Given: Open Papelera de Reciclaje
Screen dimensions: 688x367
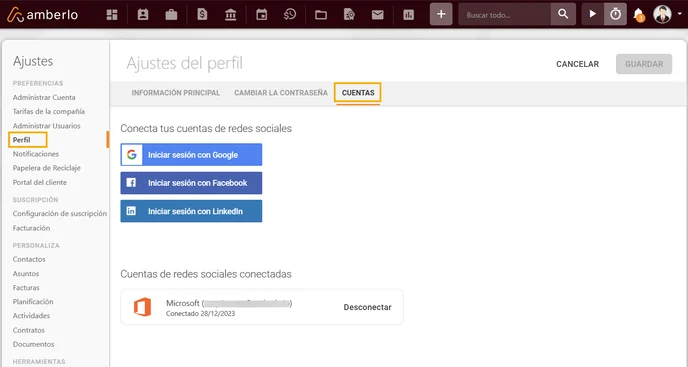Looking at the screenshot, I should [47, 168].
